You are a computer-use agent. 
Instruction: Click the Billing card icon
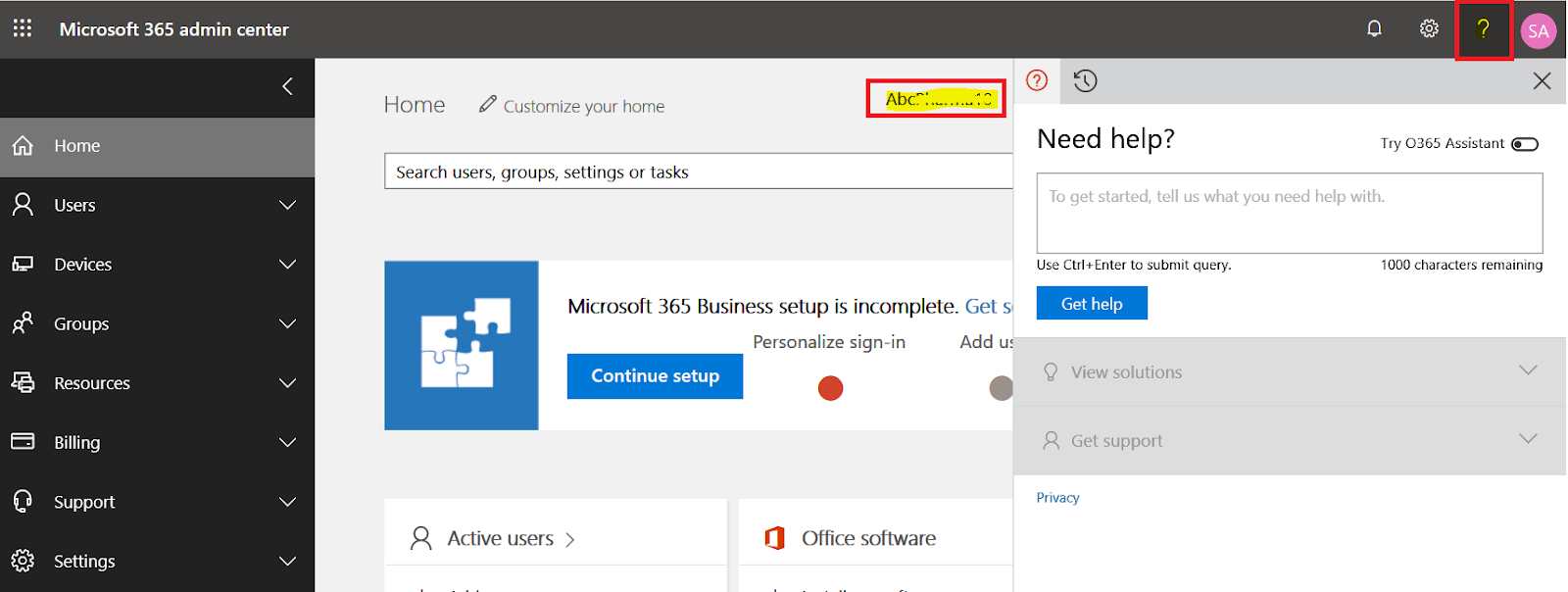pos(23,441)
